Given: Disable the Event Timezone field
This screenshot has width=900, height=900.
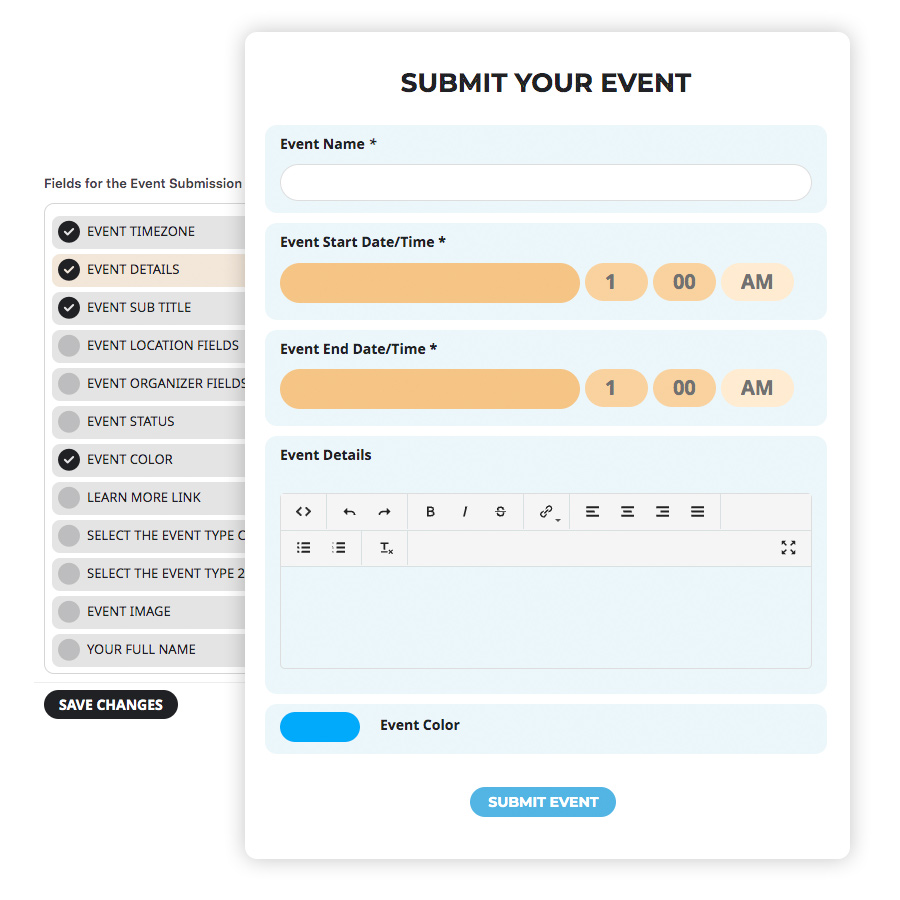Looking at the screenshot, I should click(69, 232).
